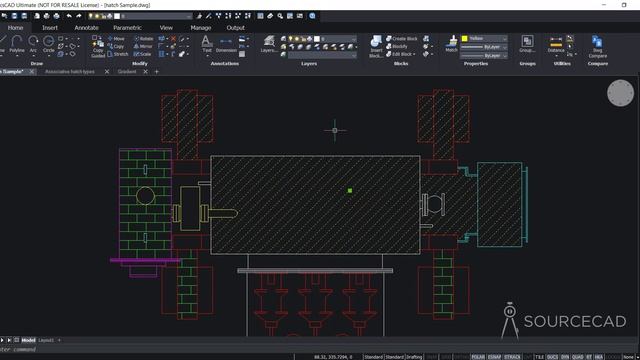Expand the Text tool dropdown arrow
Screen dimensions: 640x360
pos(207,56)
